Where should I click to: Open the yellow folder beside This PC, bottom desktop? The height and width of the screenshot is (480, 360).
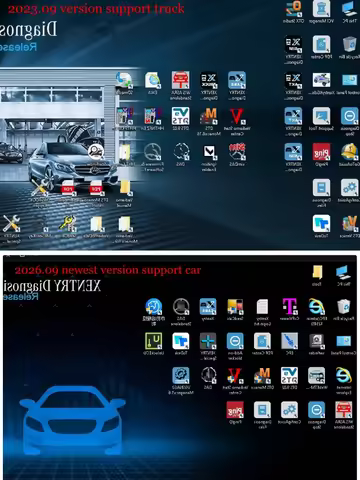click(317, 272)
